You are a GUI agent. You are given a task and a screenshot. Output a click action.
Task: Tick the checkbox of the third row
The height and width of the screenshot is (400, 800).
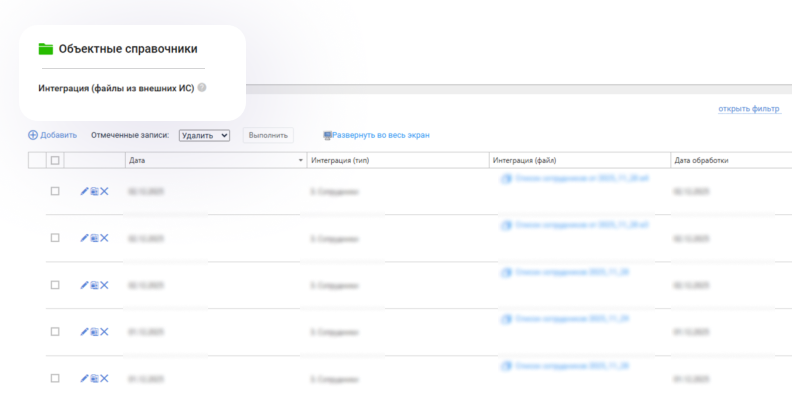click(55, 285)
